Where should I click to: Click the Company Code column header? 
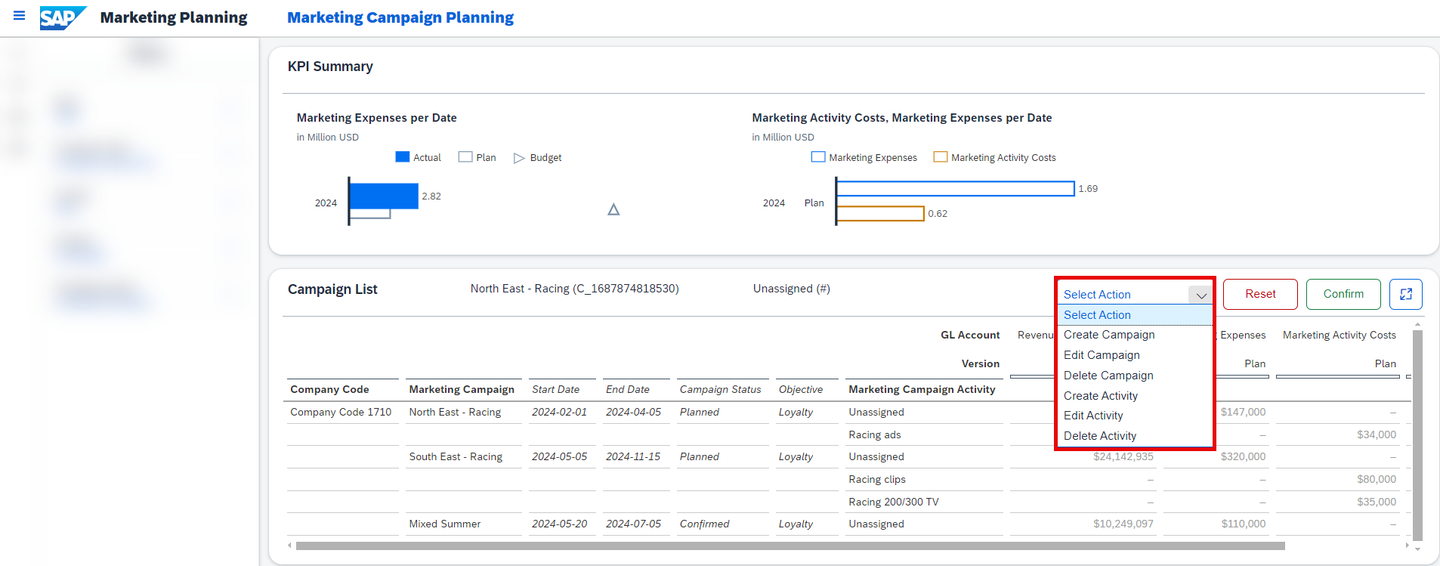click(x=329, y=390)
